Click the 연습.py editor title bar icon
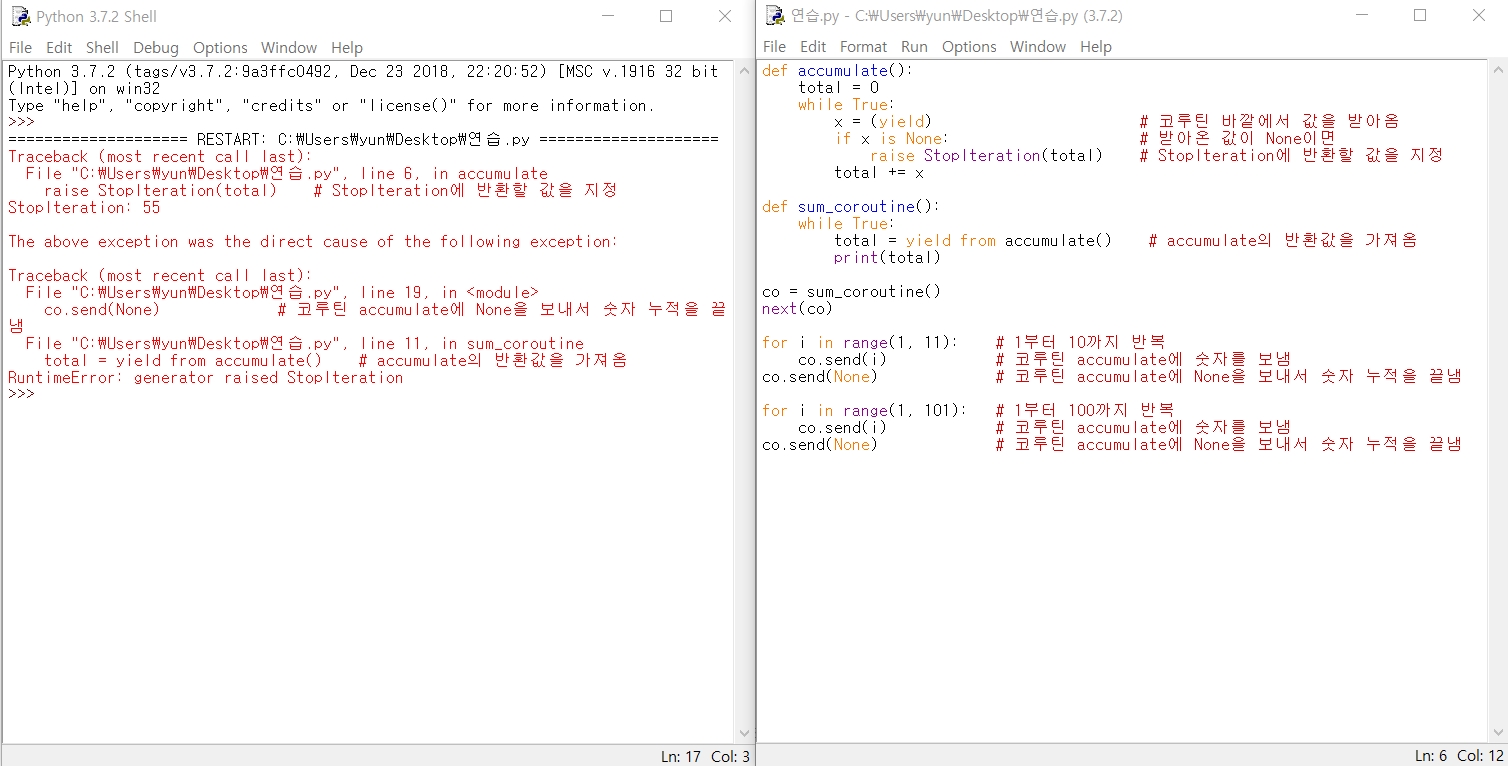Image resolution: width=1508 pixels, height=766 pixels. click(775, 16)
